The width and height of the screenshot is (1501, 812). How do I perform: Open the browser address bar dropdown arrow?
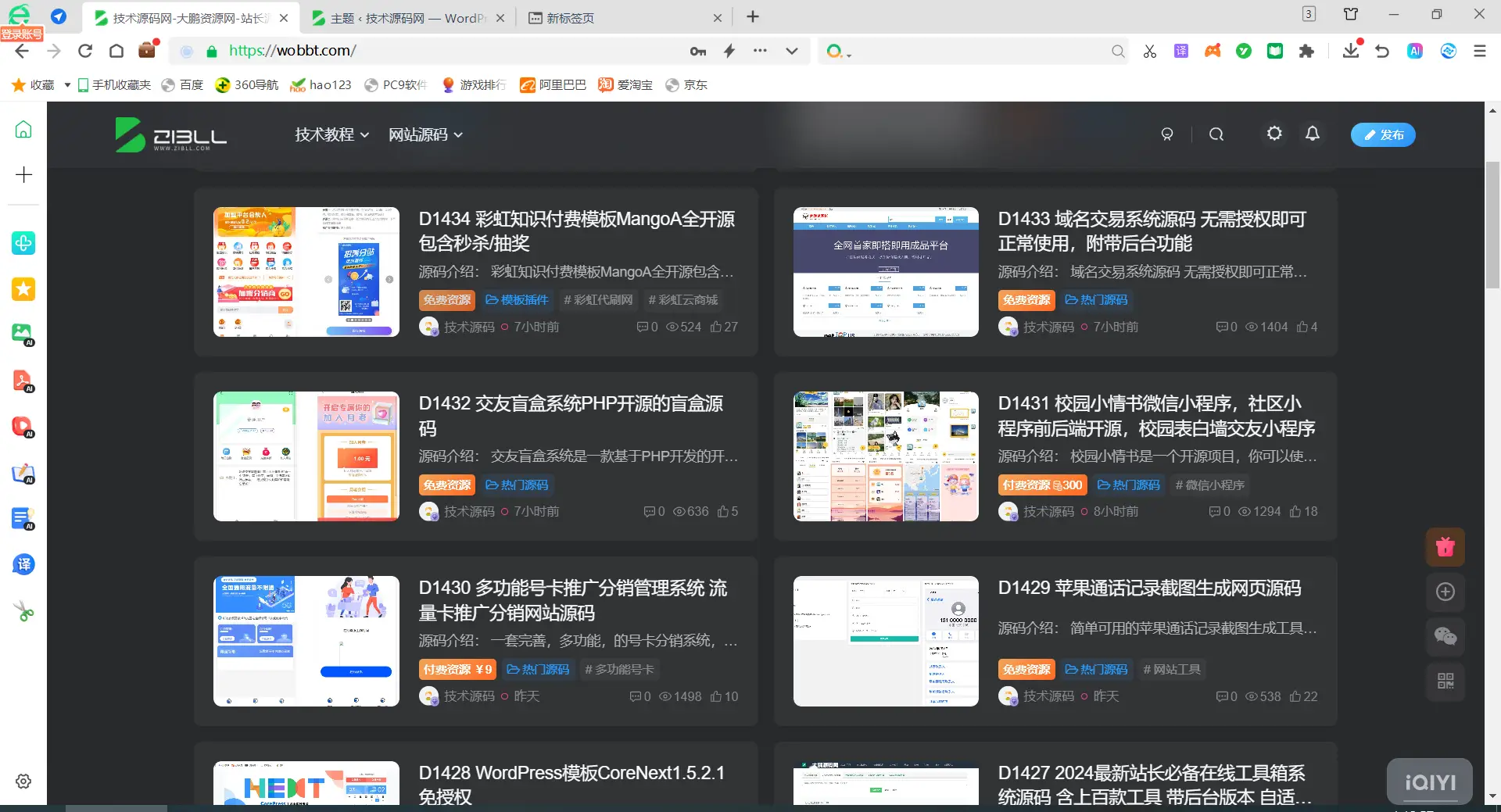click(x=792, y=51)
